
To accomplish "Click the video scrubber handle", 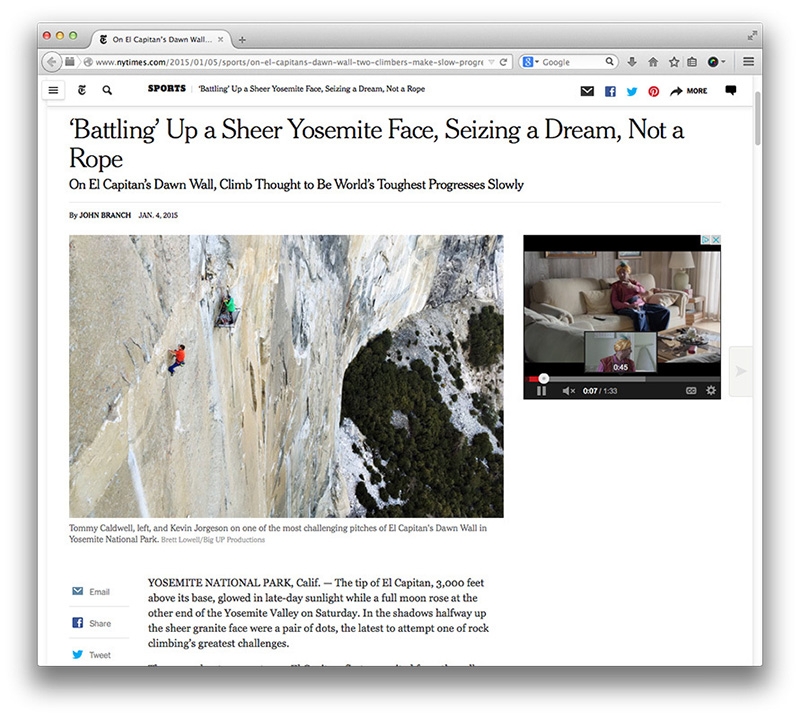I will pyautogui.click(x=544, y=379).
